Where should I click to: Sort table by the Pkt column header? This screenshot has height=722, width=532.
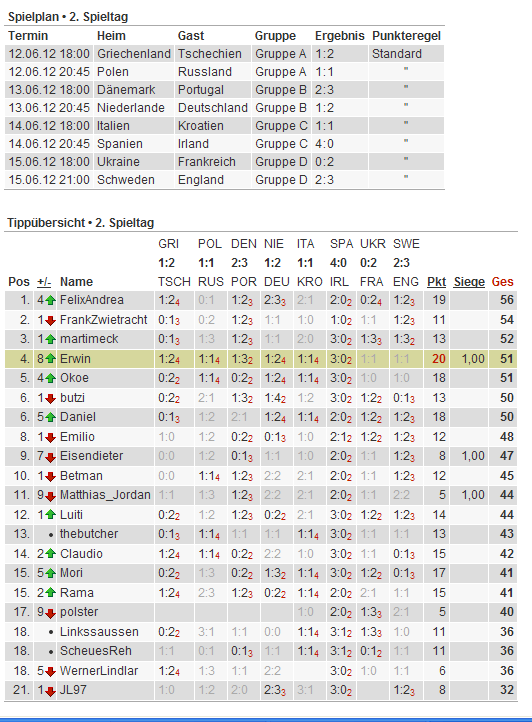point(436,282)
